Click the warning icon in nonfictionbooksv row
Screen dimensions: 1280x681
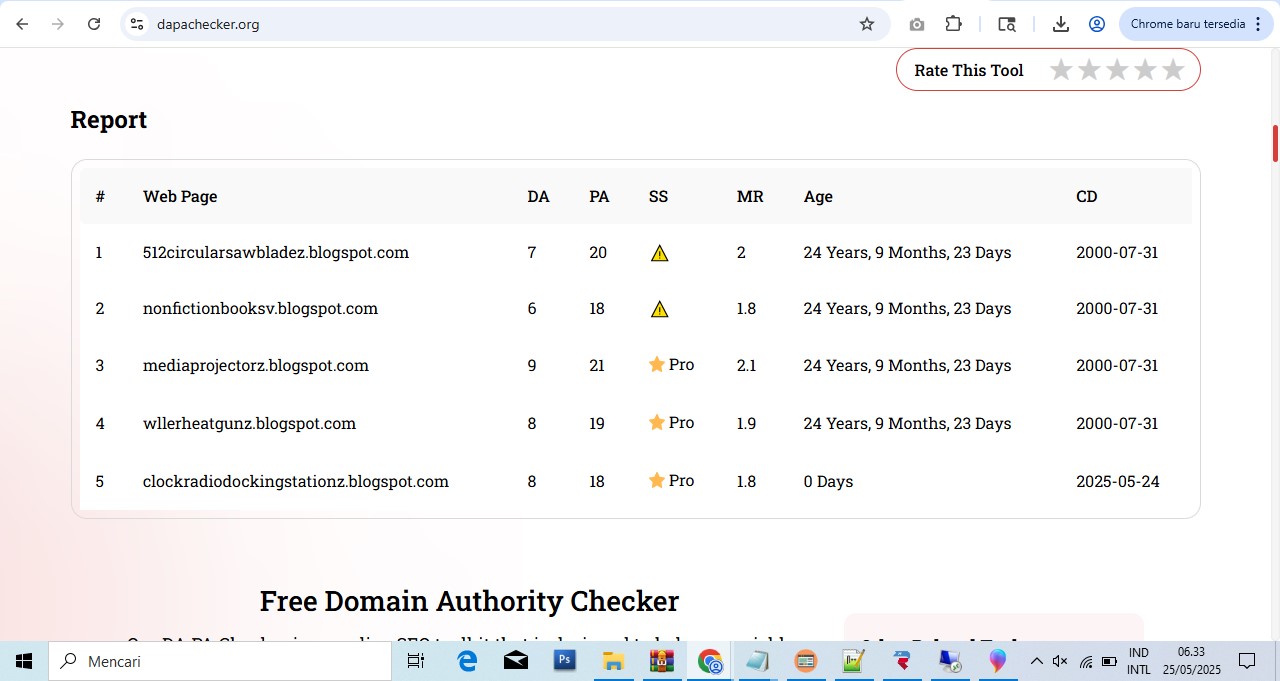659,309
